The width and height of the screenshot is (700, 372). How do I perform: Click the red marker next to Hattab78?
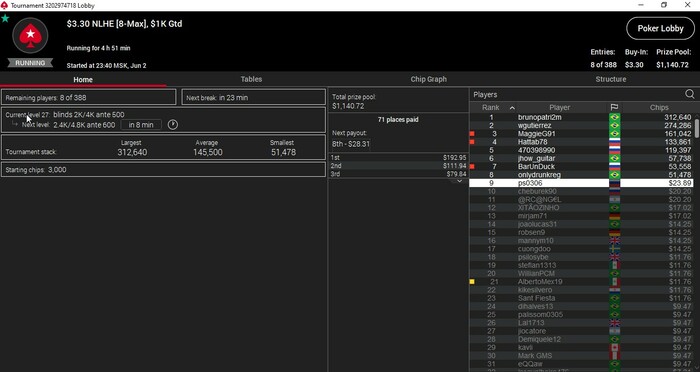point(472,142)
